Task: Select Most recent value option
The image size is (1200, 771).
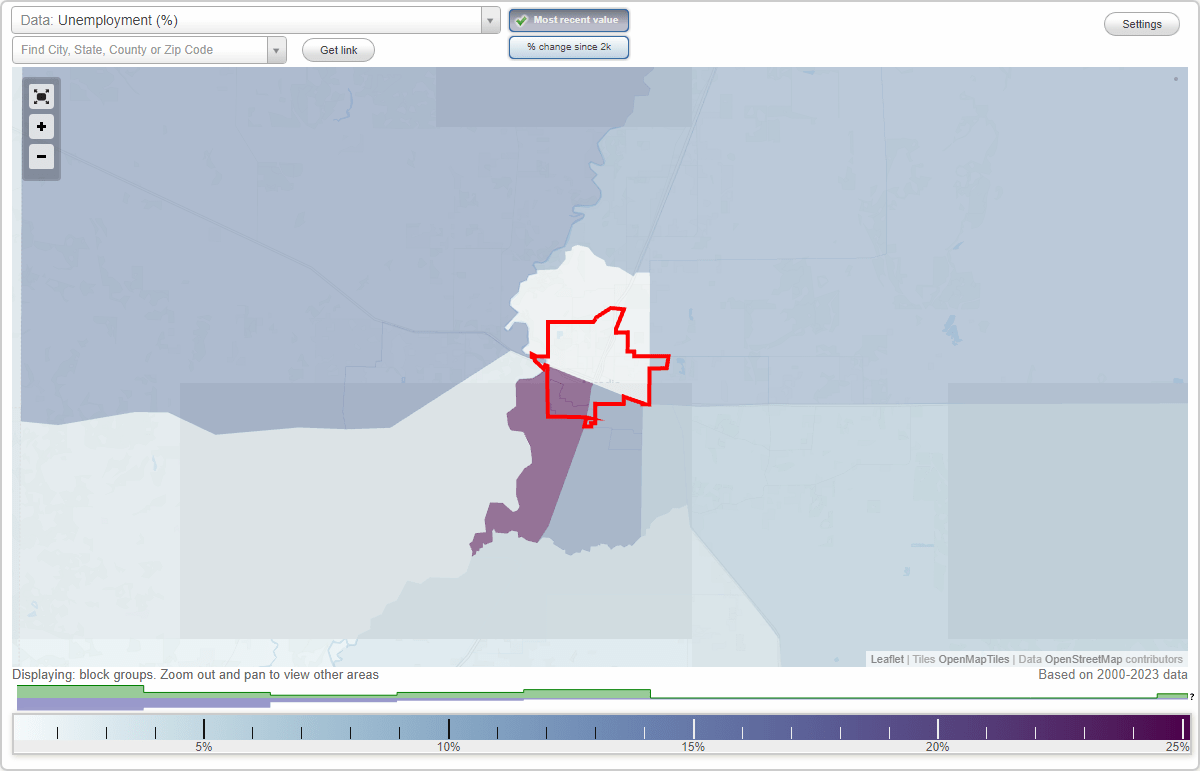Action: [x=569, y=20]
